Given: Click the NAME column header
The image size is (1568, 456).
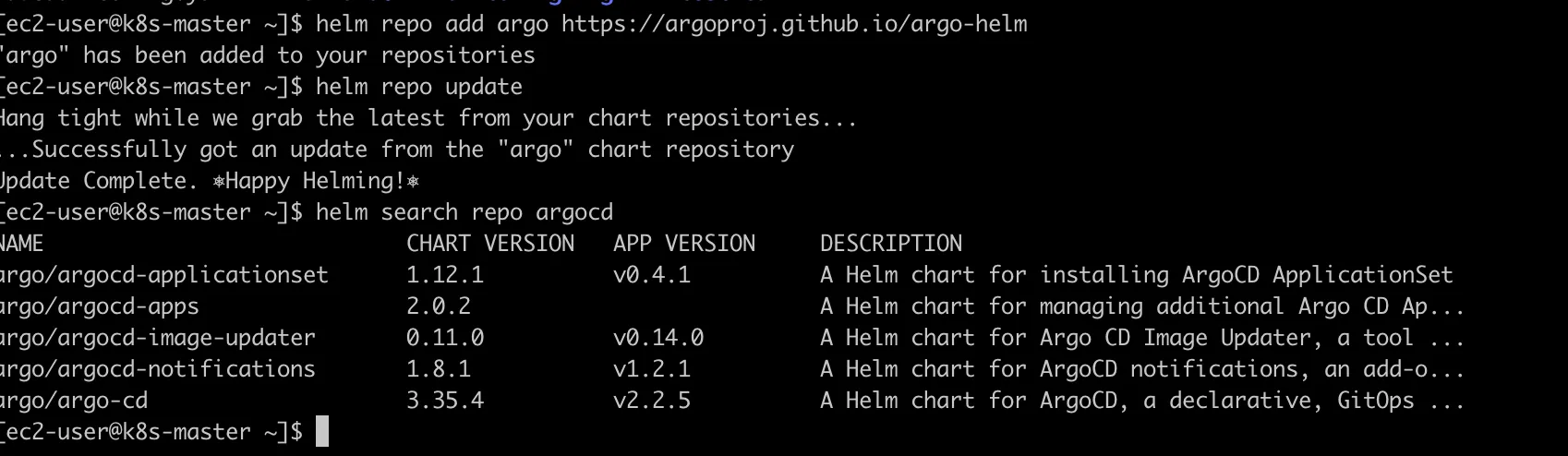Looking at the screenshot, I should coord(22,244).
